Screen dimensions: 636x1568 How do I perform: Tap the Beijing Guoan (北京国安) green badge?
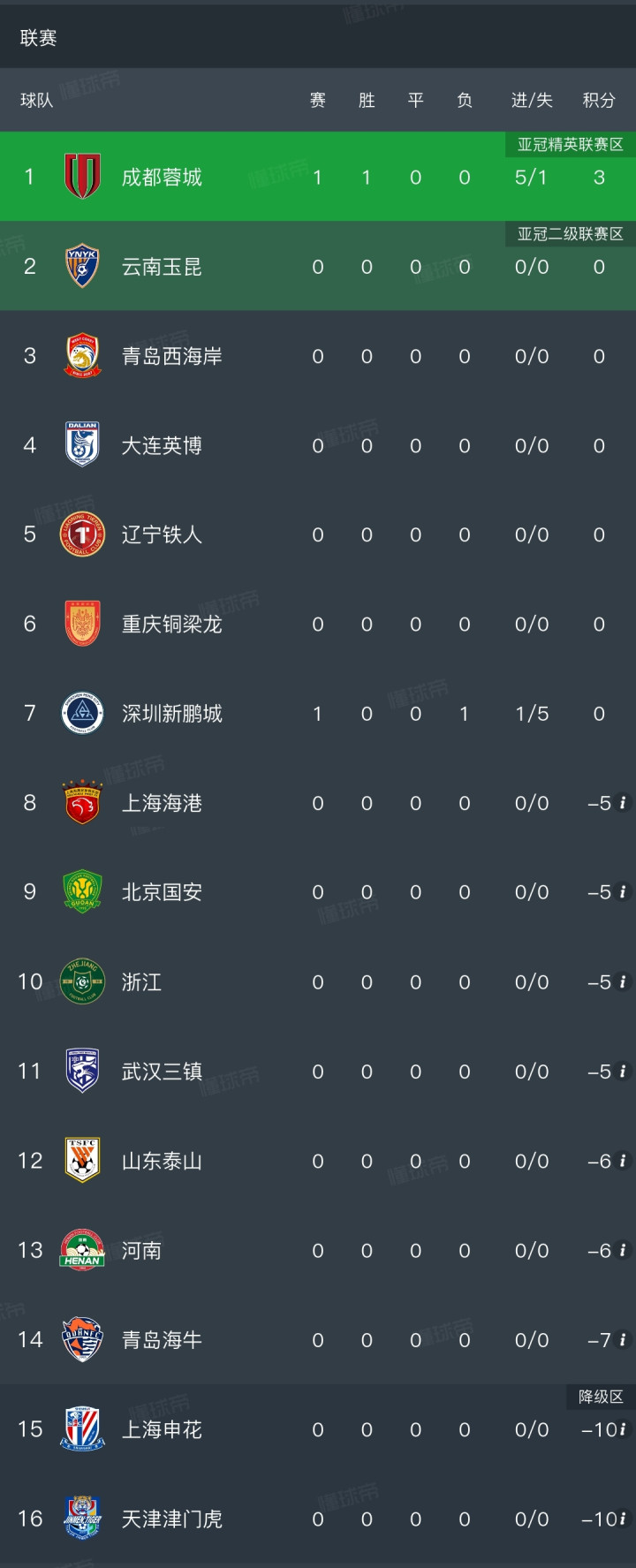(83, 891)
